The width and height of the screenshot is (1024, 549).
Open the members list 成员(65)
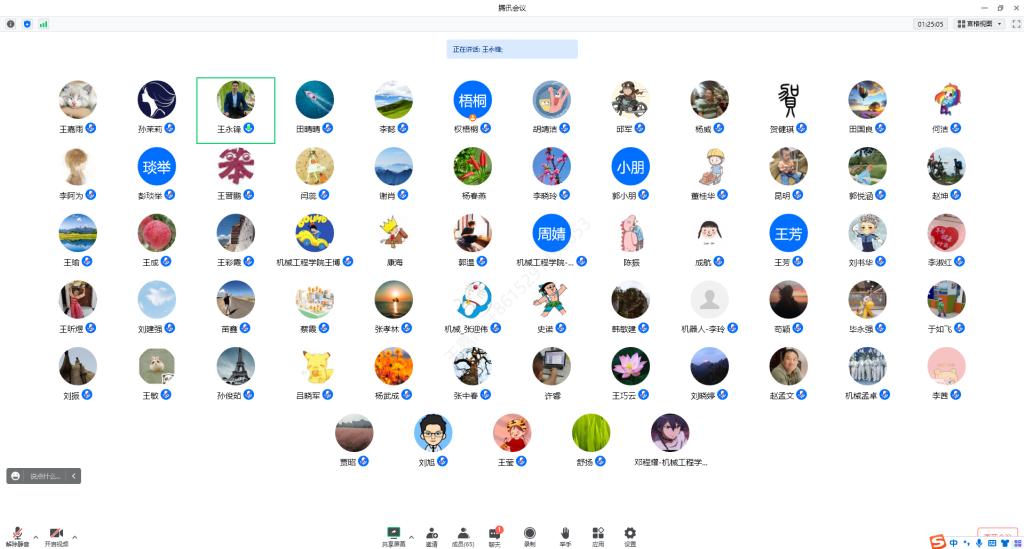463,536
